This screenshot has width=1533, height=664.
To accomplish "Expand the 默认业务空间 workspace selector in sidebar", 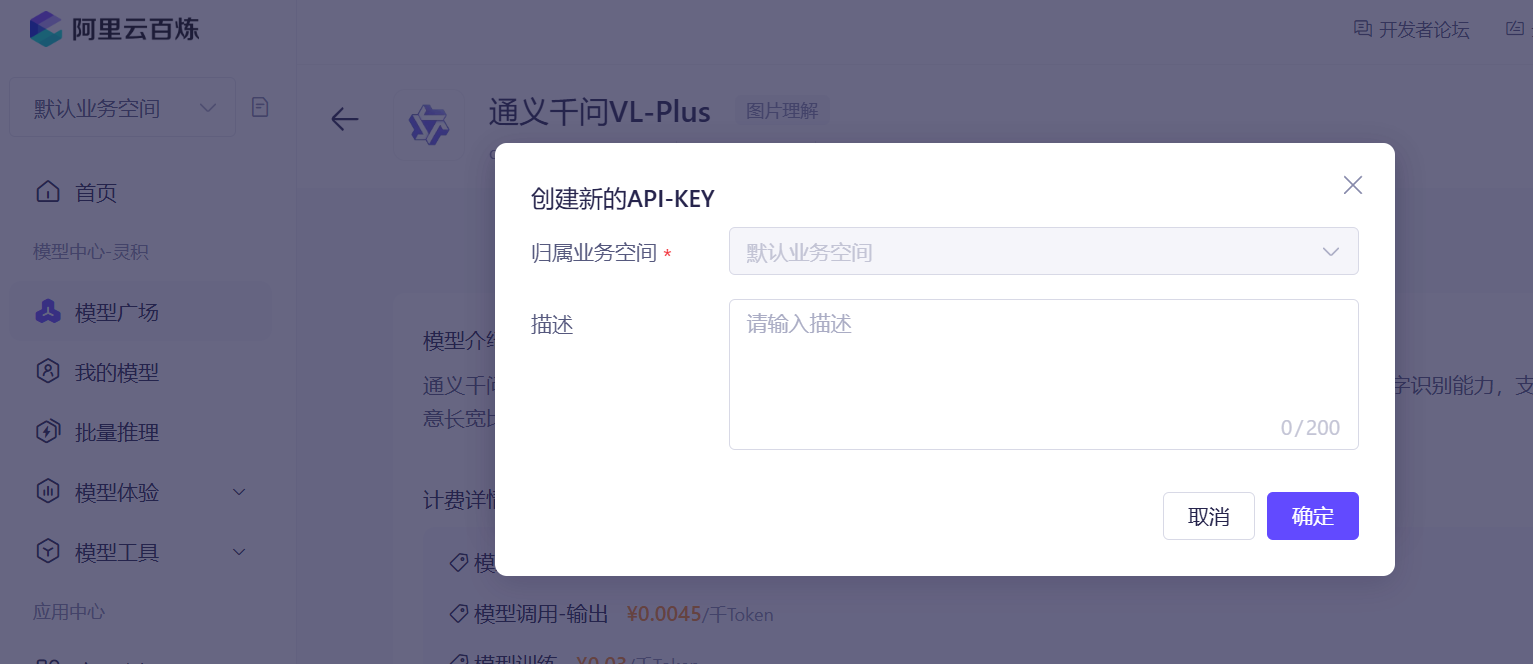I will coord(123,108).
